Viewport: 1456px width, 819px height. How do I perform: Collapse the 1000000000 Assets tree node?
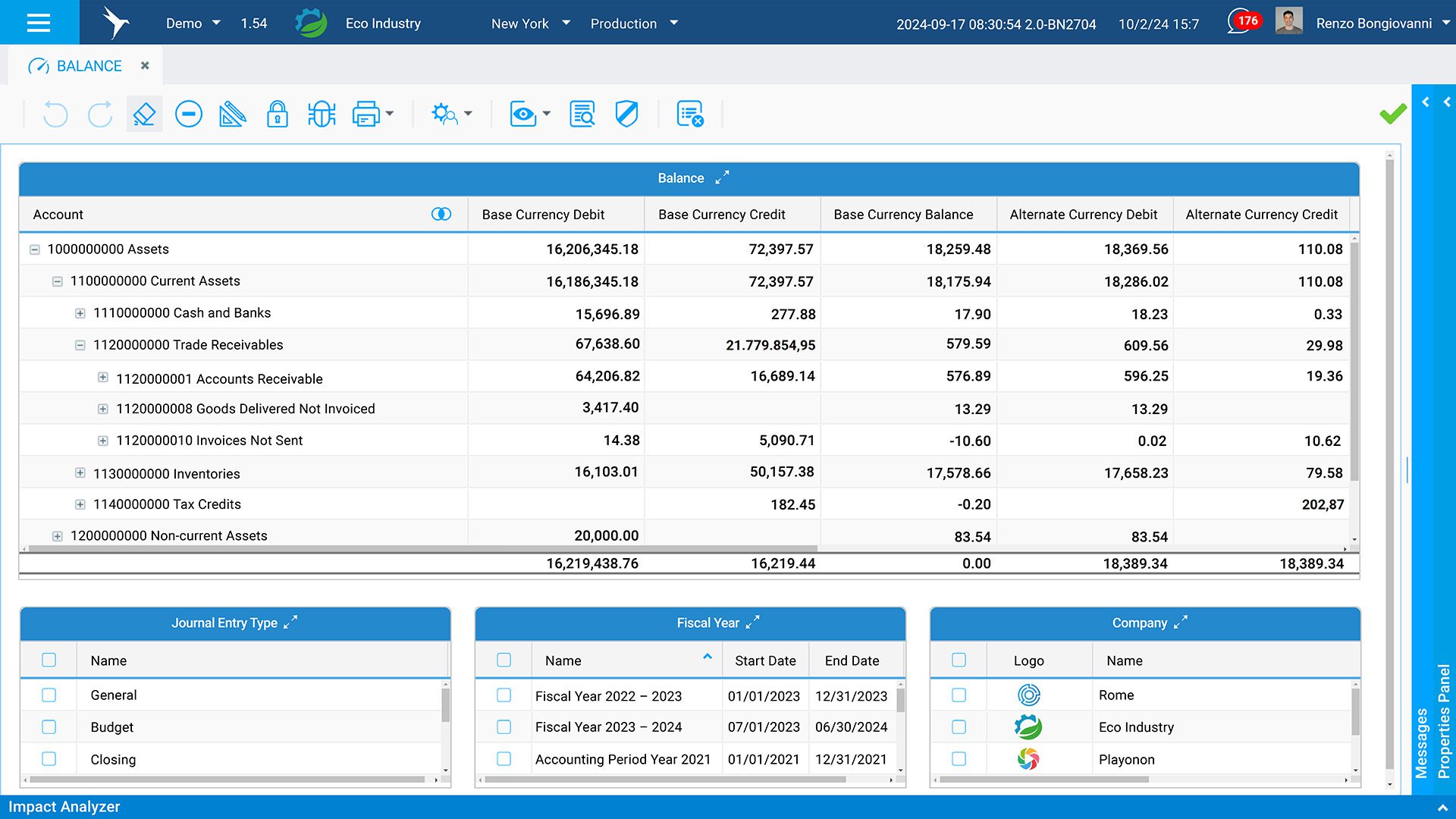pyautogui.click(x=35, y=249)
